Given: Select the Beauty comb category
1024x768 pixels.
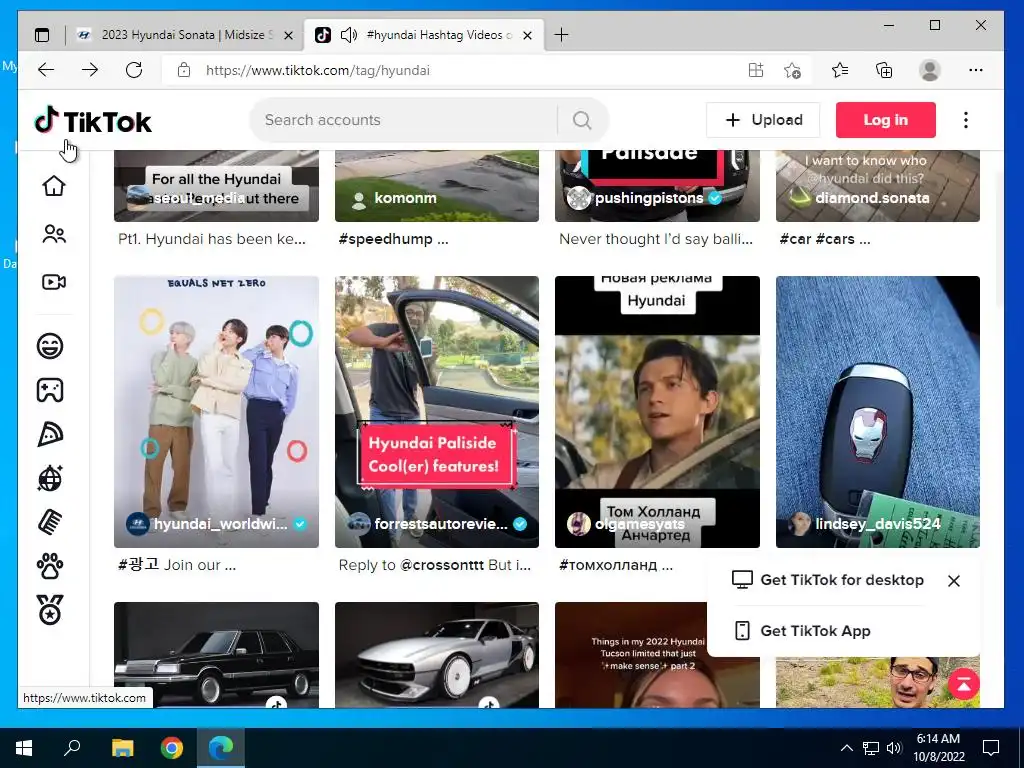Looking at the screenshot, I should (50, 522).
